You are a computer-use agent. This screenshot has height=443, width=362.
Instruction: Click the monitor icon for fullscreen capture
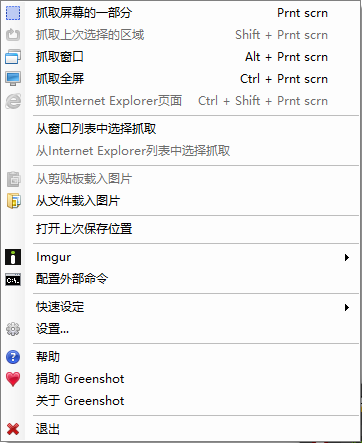(x=13, y=79)
